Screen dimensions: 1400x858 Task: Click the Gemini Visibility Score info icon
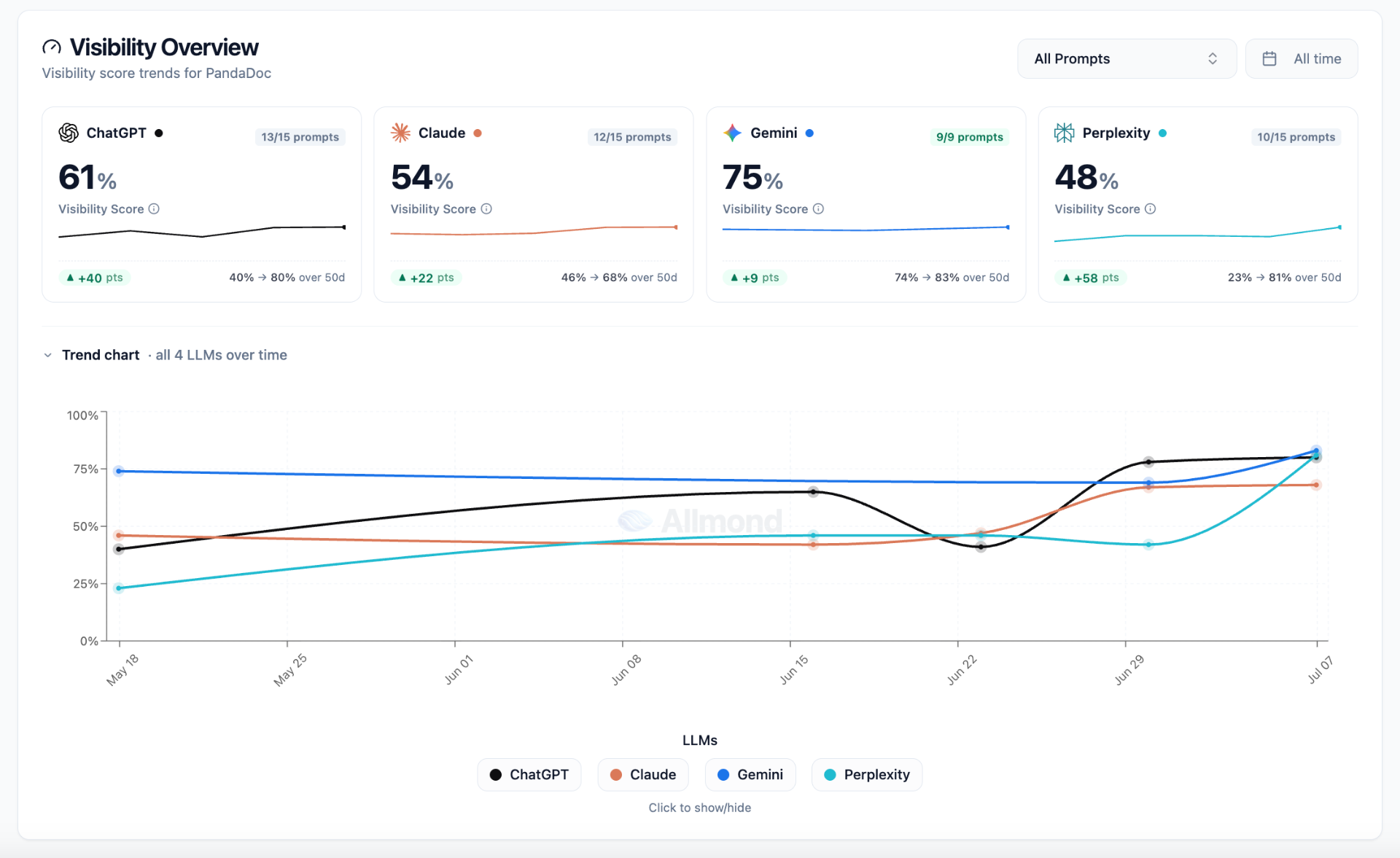(818, 209)
